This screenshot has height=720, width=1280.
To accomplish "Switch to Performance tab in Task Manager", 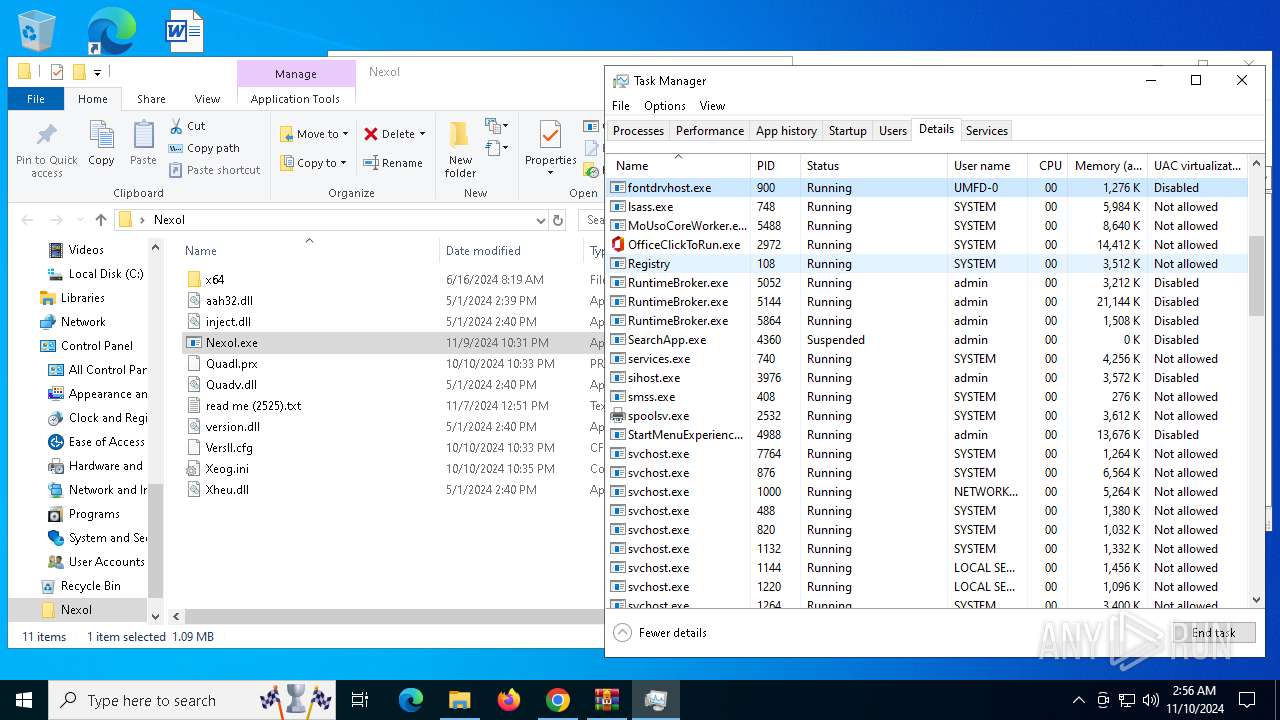I will click(x=710, y=131).
